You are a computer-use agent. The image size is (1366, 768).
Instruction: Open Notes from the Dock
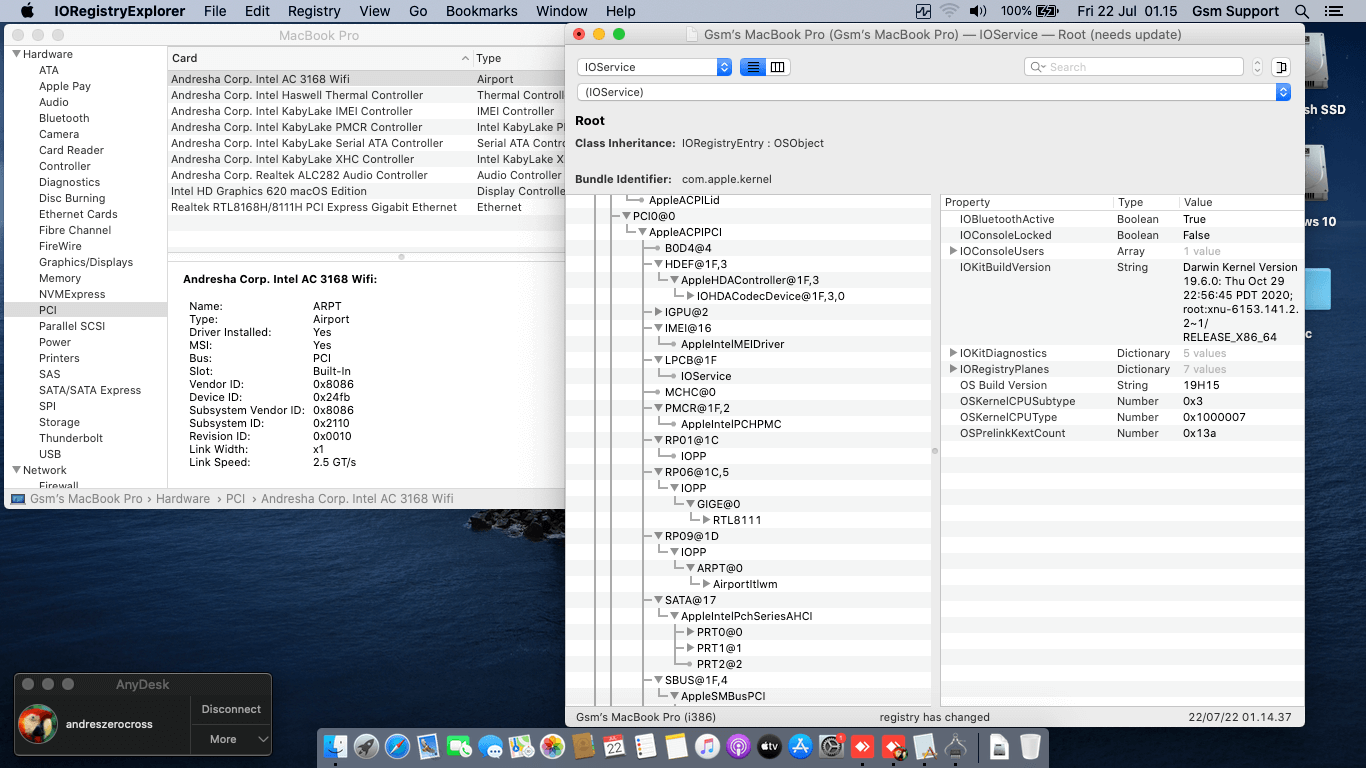[x=676, y=746]
